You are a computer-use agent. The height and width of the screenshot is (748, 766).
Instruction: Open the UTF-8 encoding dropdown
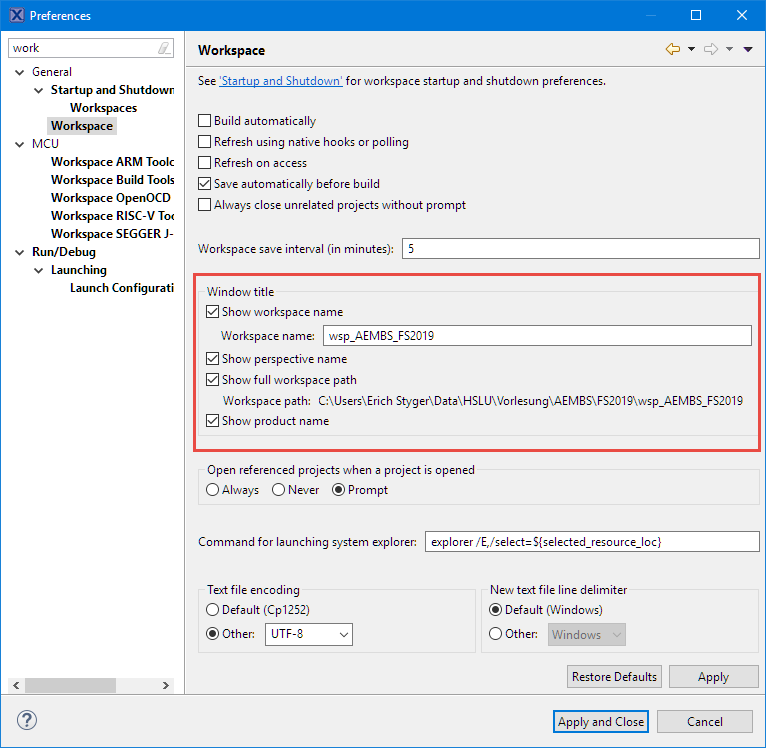308,635
